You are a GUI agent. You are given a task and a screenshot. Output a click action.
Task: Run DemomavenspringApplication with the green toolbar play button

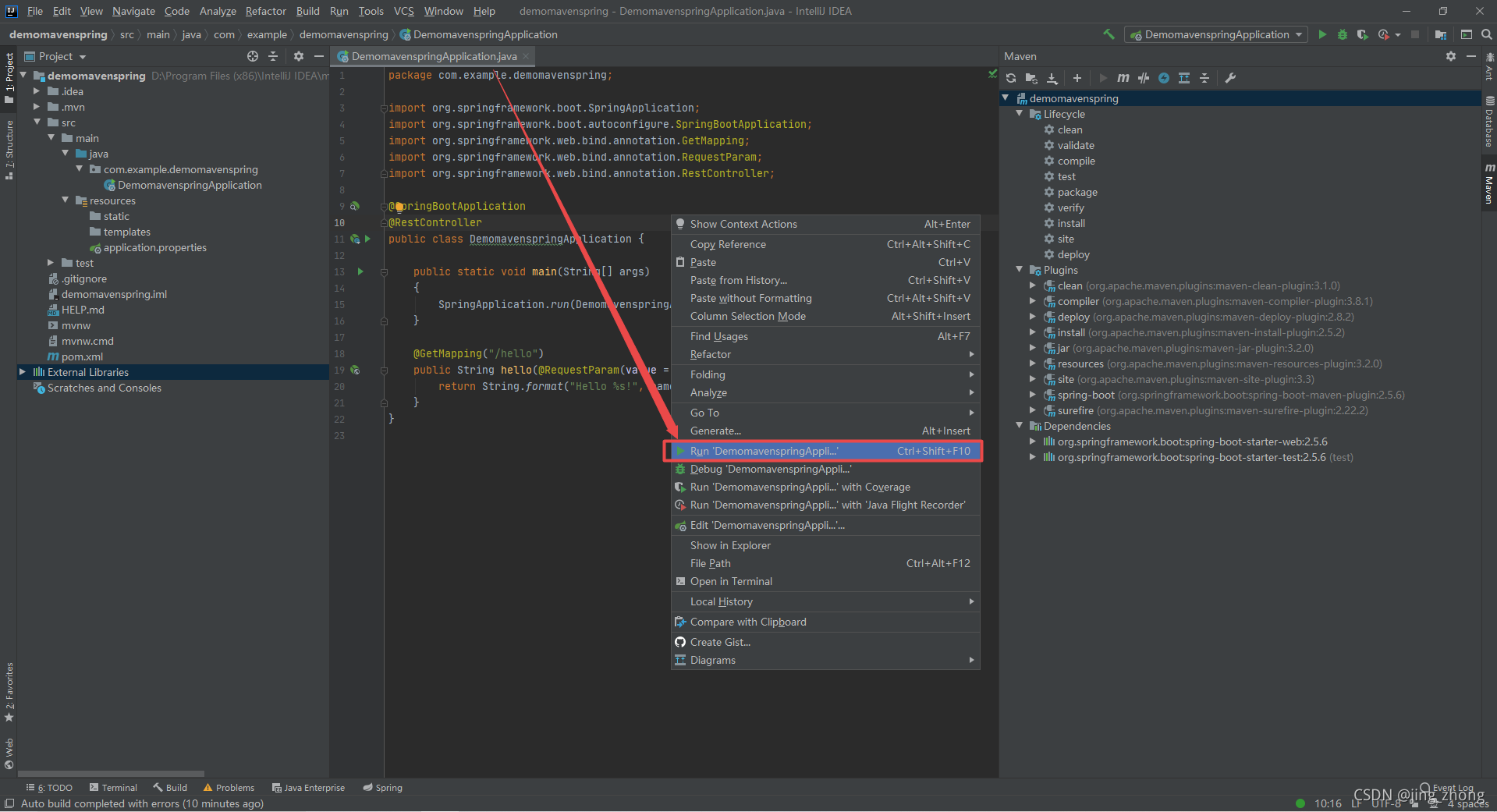[1322, 34]
